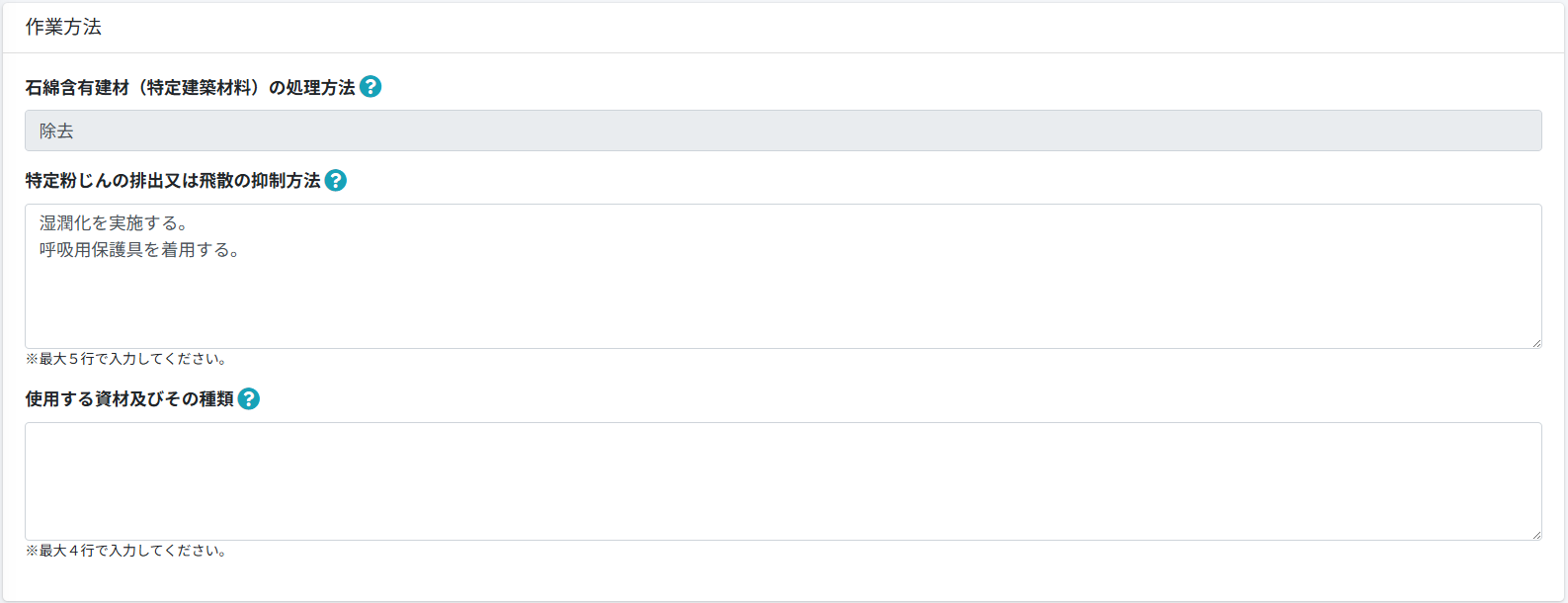Click the 除去 text inside the grey field
Viewport: 1568px width, 603px height.
[x=56, y=131]
